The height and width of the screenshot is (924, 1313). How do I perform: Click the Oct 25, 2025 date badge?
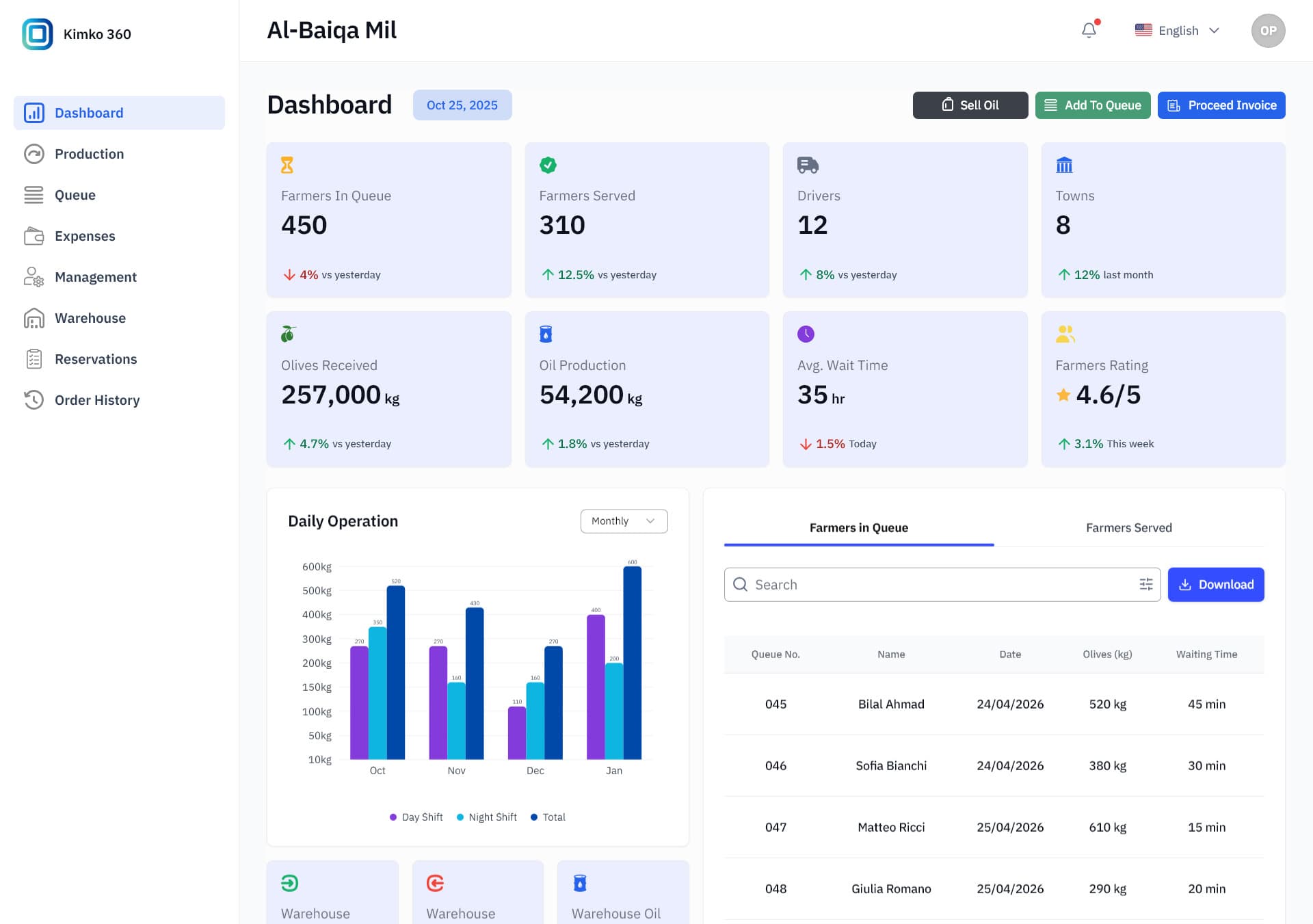click(x=462, y=105)
